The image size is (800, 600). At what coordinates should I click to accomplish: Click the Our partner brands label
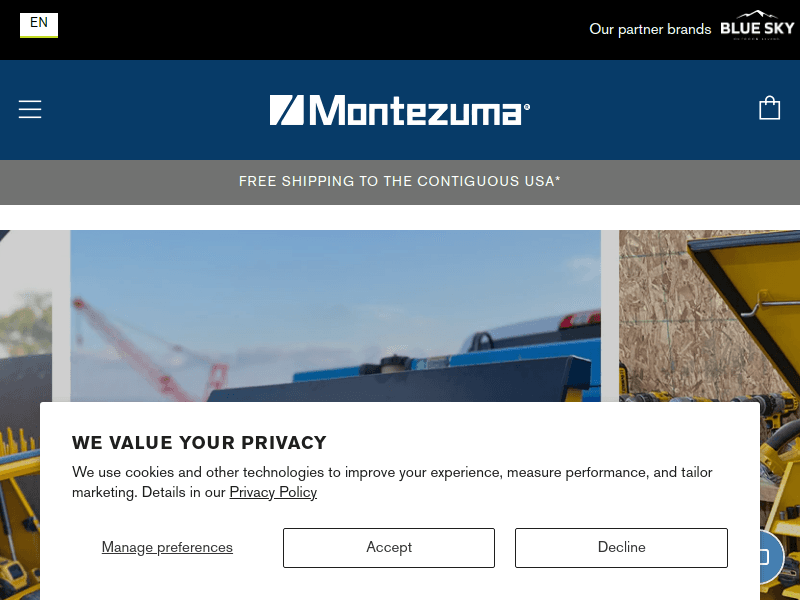tap(649, 29)
